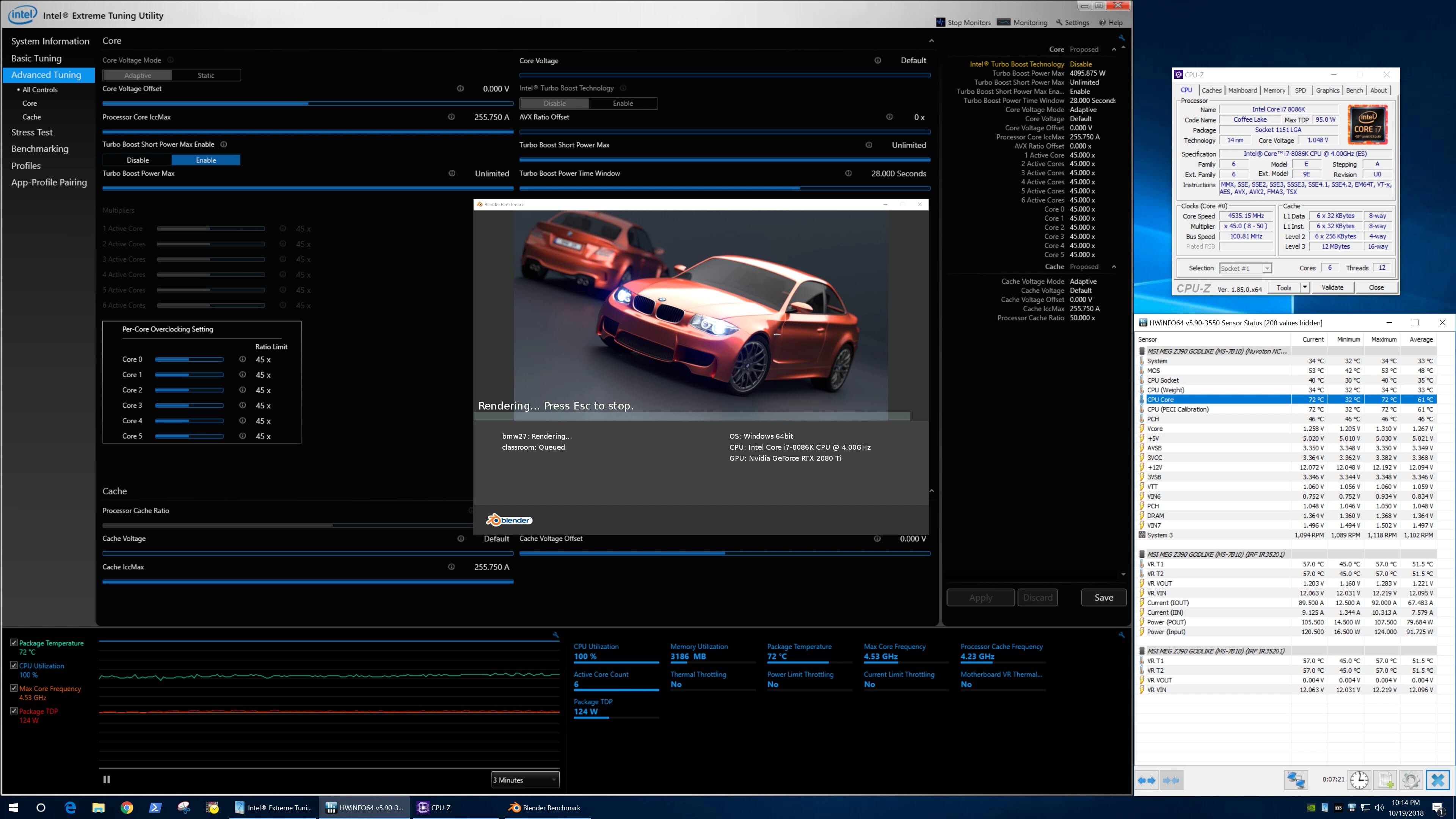Click the NVIDIA tray icon

[x=1311, y=808]
